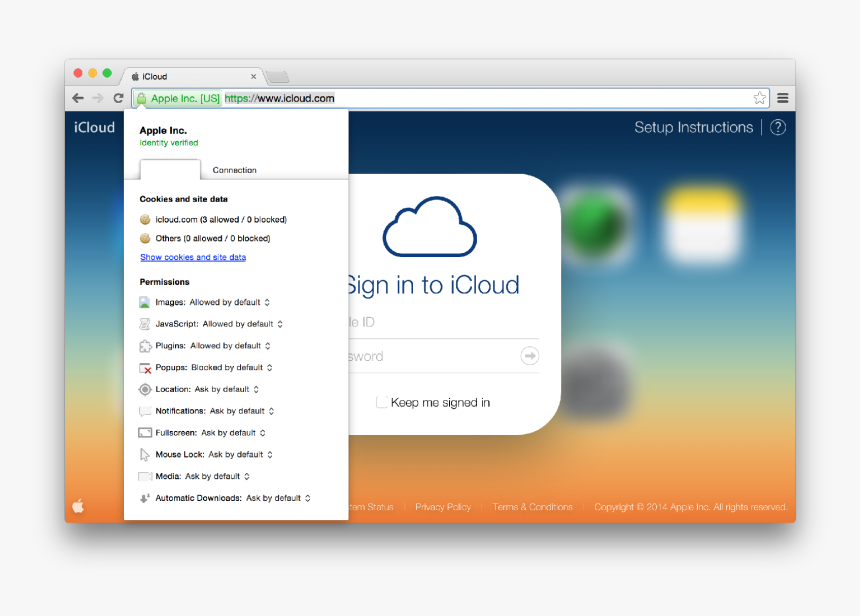
Task: Click the Plugins puzzle icon
Action: coord(145,346)
